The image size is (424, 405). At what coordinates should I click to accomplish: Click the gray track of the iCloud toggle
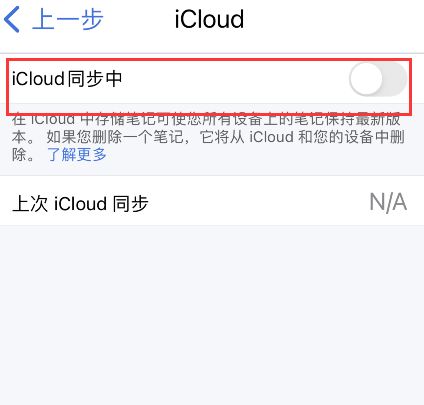pyautogui.click(x=395, y=79)
